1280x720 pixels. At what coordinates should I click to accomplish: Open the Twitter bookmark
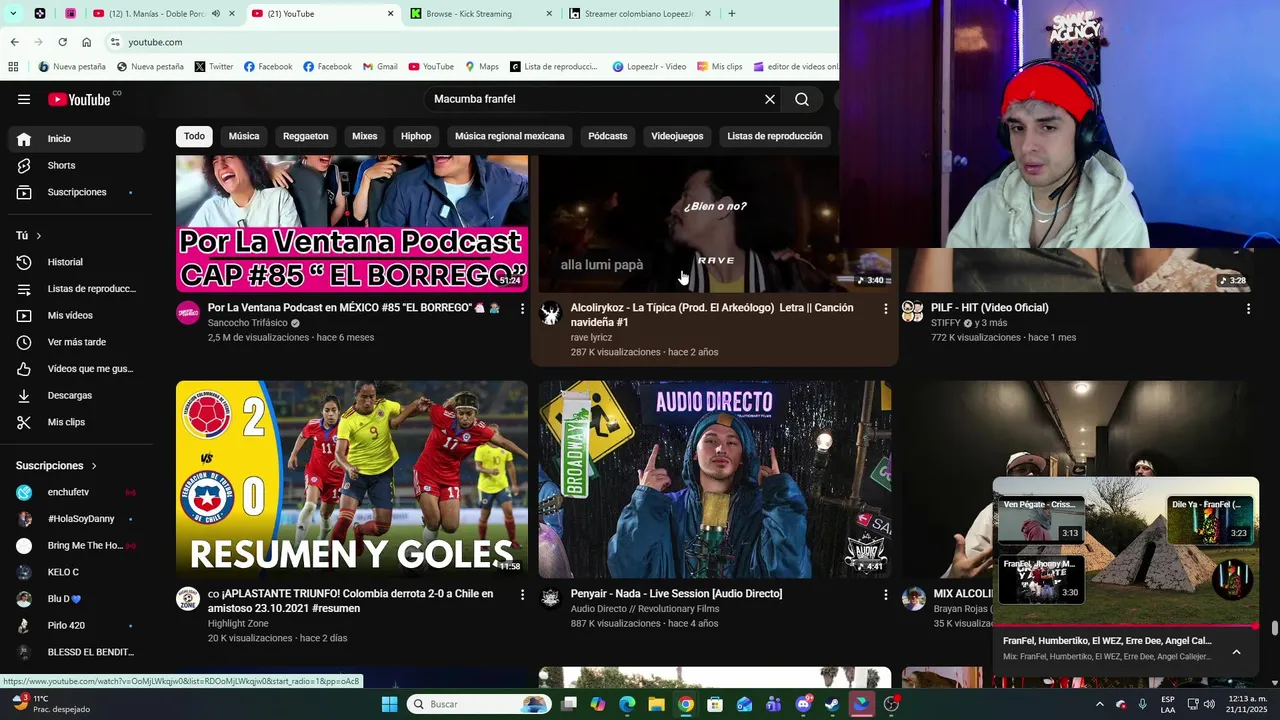214,67
